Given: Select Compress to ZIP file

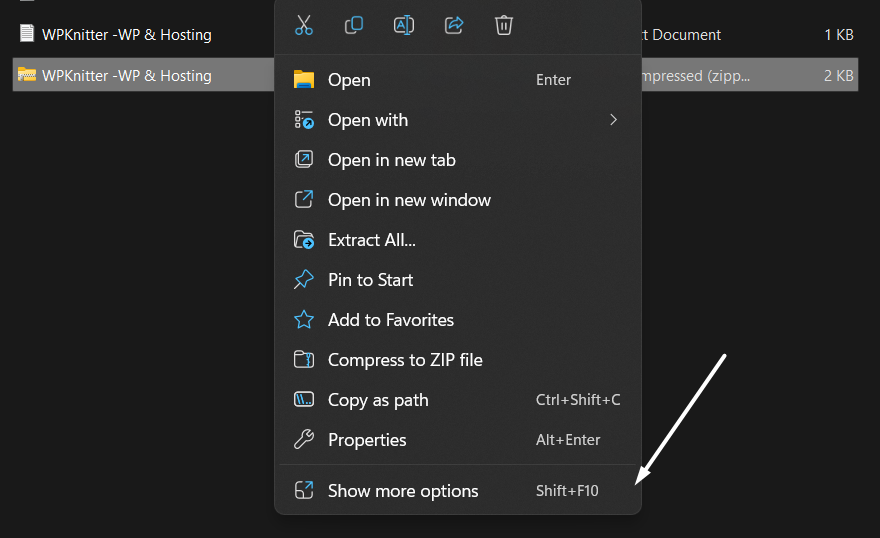Looking at the screenshot, I should point(405,360).
